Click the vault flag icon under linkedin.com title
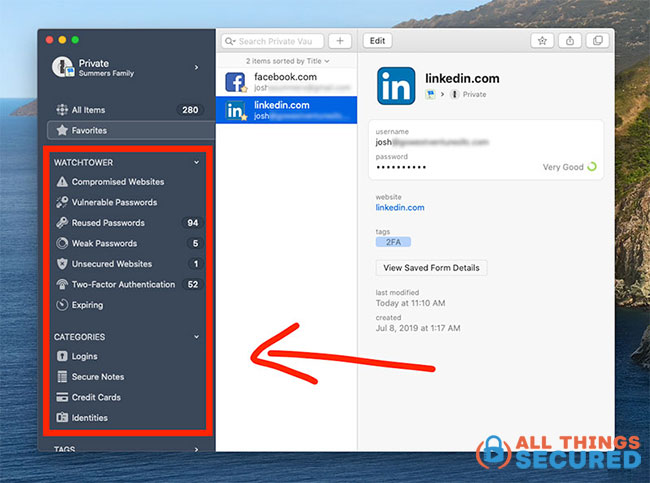This screenshot has width=650, height=483. pyautogui.click(x=430, y=95)
